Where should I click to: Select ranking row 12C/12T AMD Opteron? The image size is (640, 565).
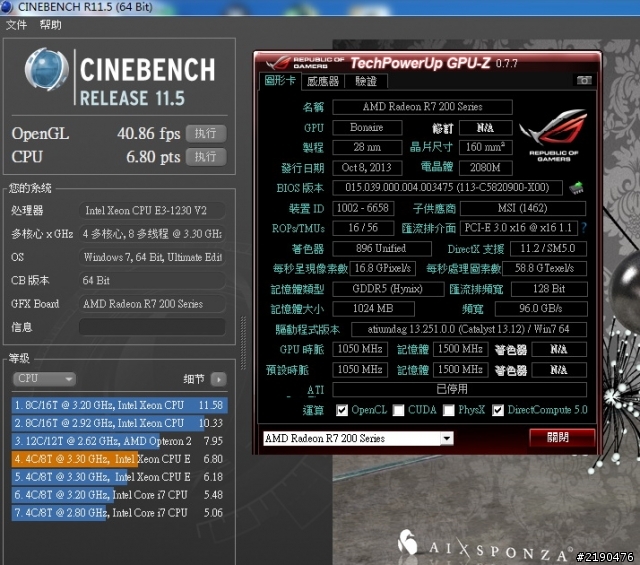[119, 441]
